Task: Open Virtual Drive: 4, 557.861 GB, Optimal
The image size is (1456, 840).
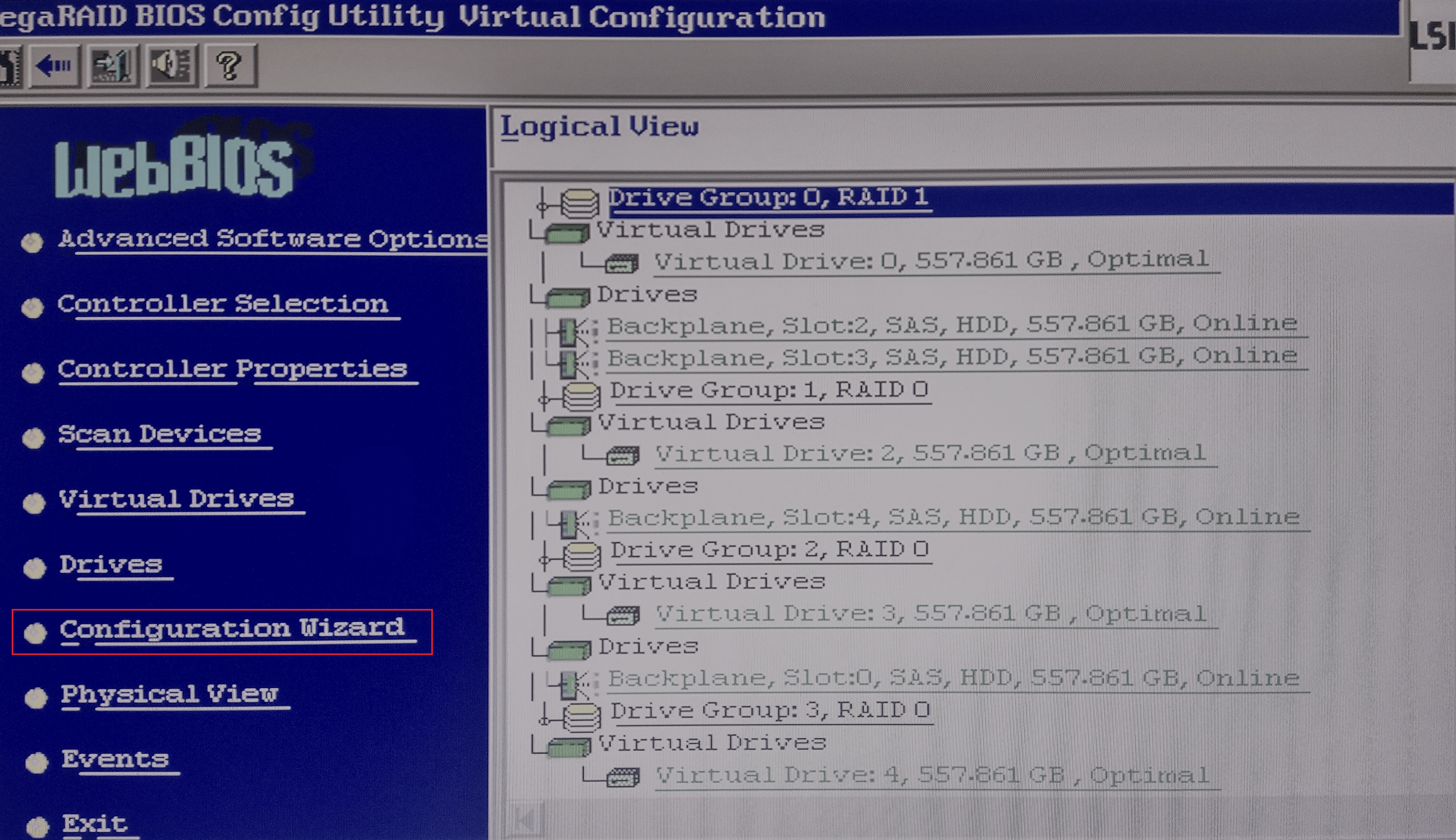Action: [937, 776]
